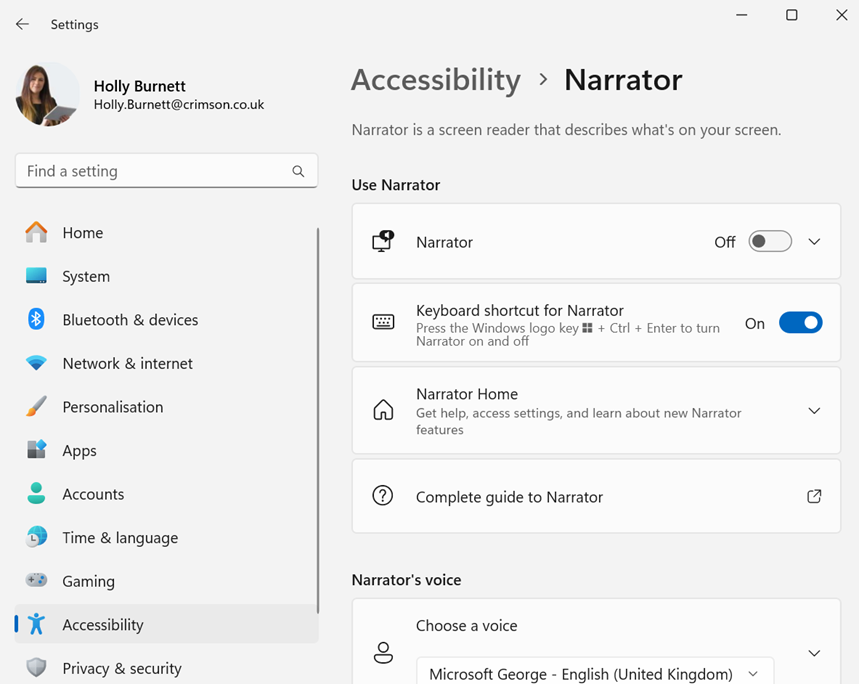
Task: Click the Privacy & security shield icon
Action: click(36, 668)
